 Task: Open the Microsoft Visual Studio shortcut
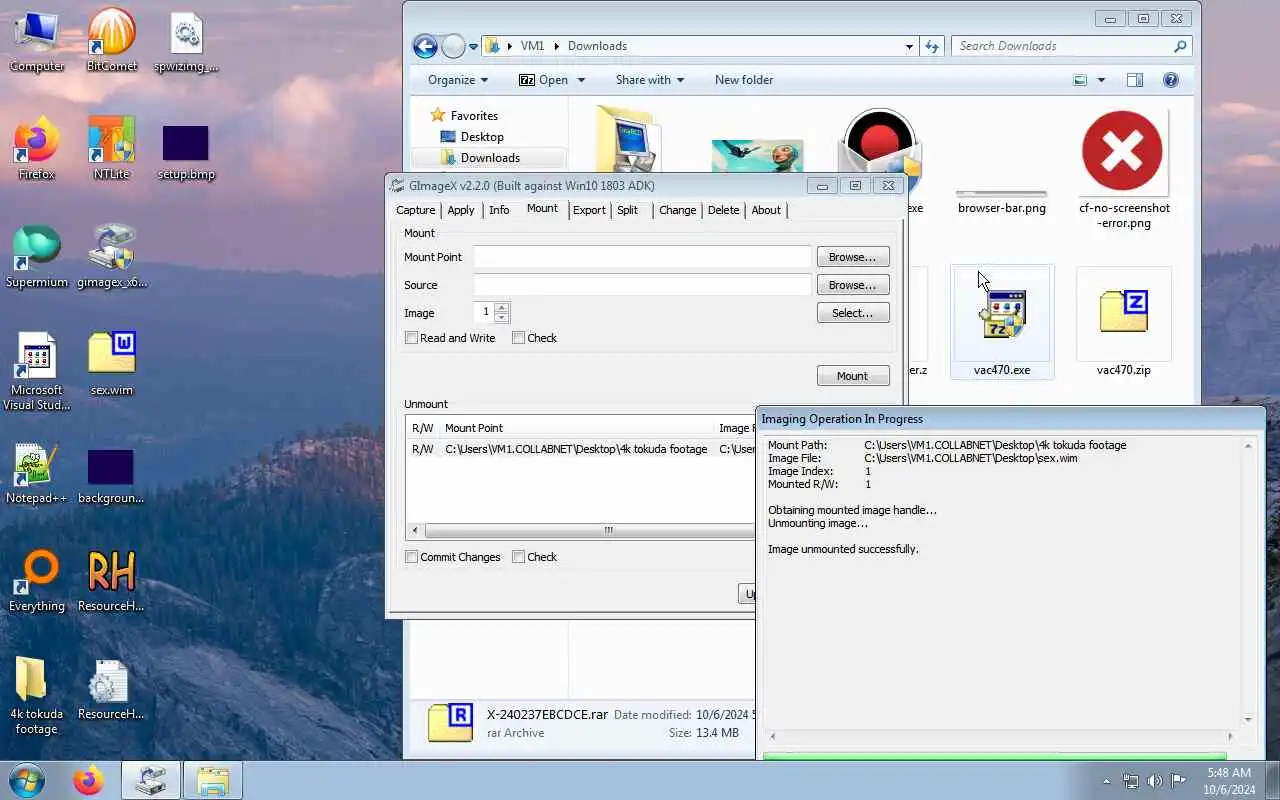[x=37, y=370]
